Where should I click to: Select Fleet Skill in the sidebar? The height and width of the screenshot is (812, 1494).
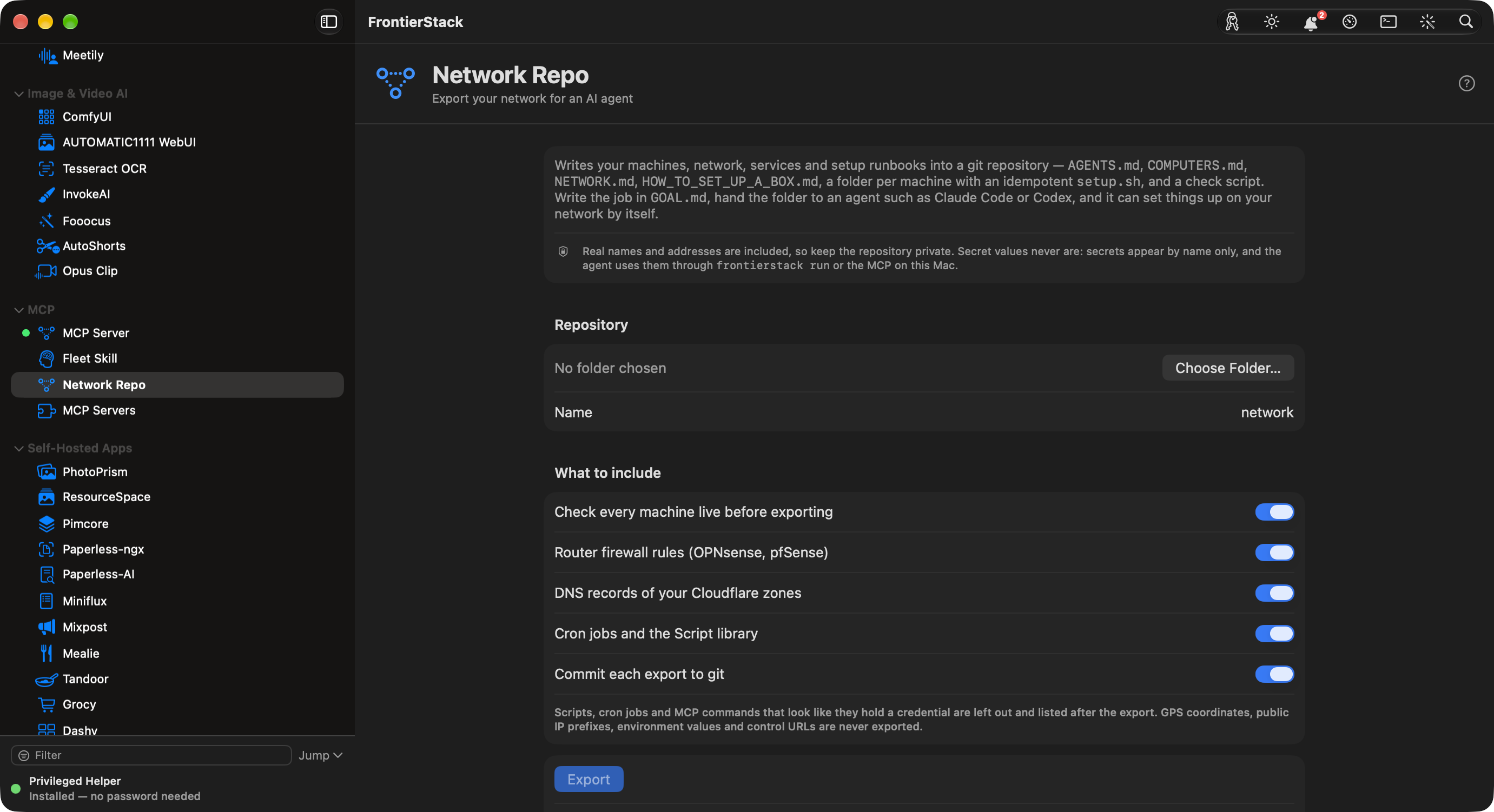pos(177,359)
